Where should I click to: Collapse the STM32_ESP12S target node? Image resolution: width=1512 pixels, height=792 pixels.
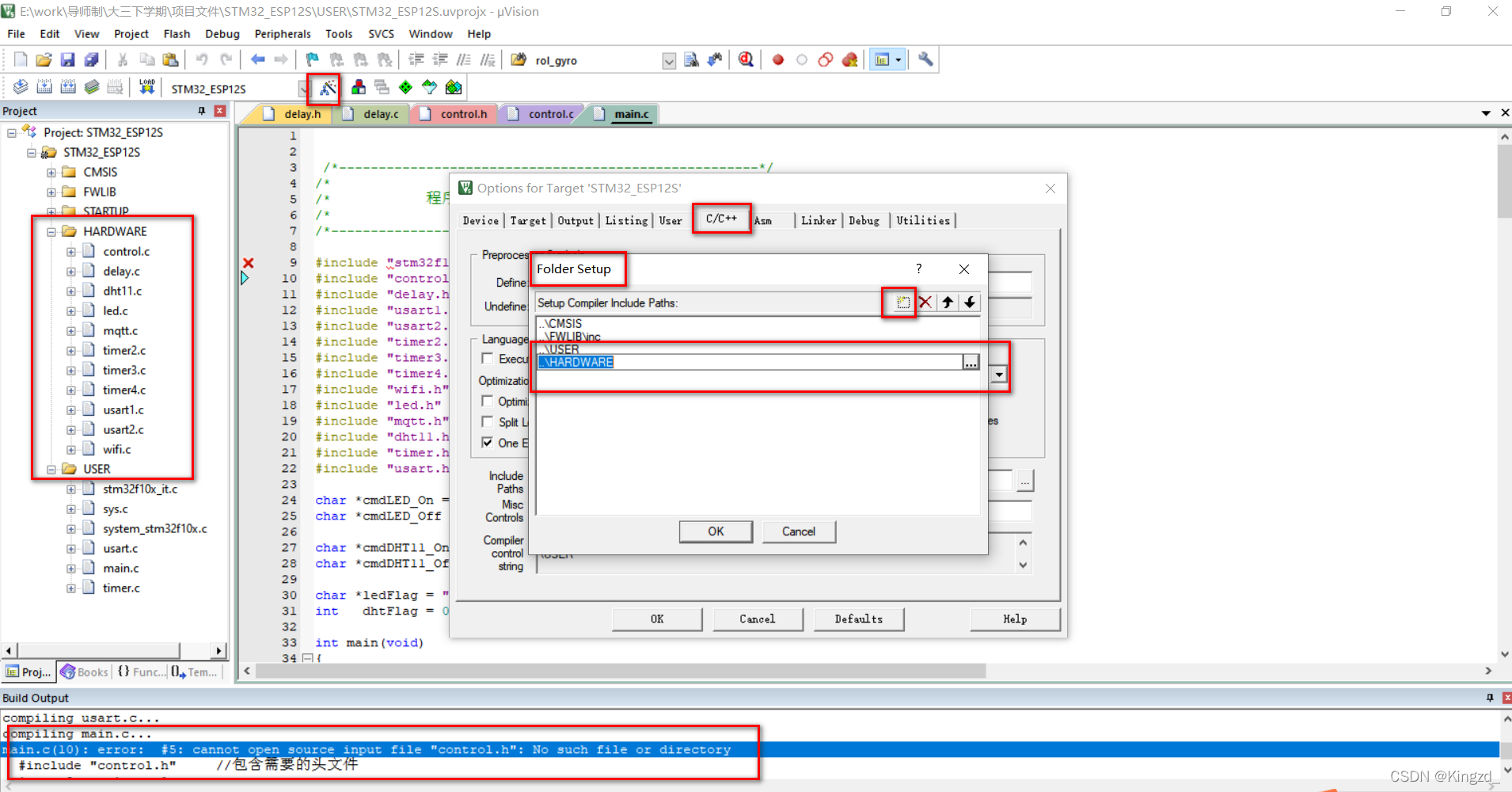pyautogui.click(x=31, y=152)
